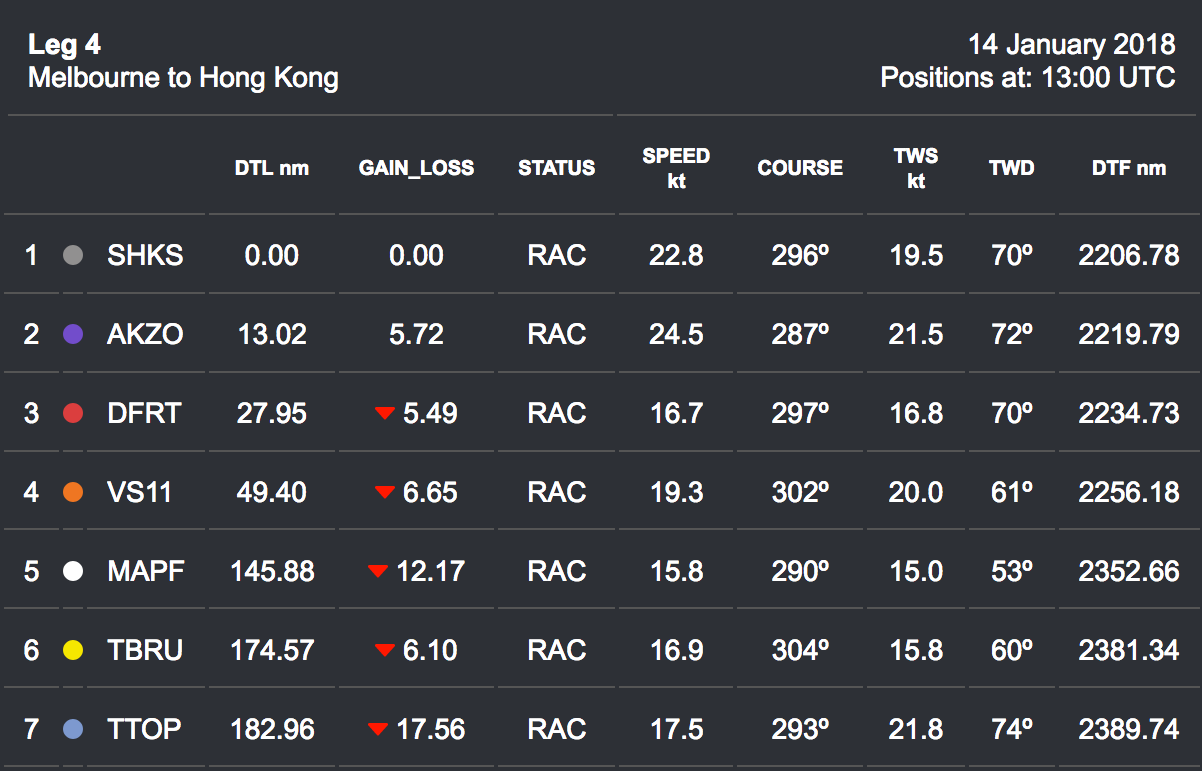The width and height of the screenshot is (1202, 772).
Task: Click the grey dot beside SHKS
Action: pyautogui.click(x=72, y=256)
